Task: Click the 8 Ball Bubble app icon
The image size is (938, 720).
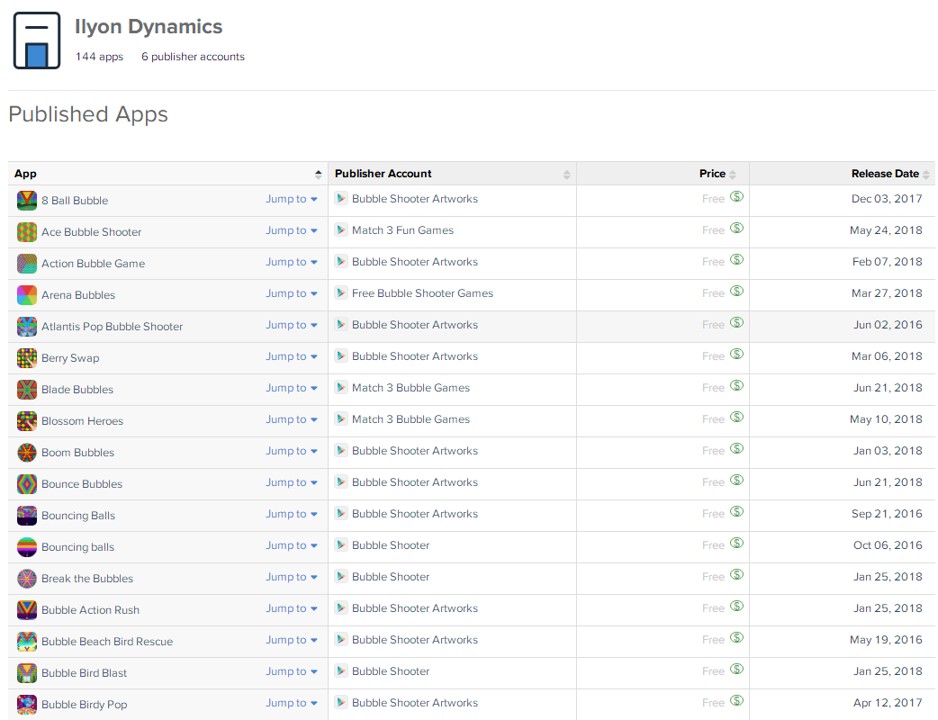Action: (x=27, y=200)
